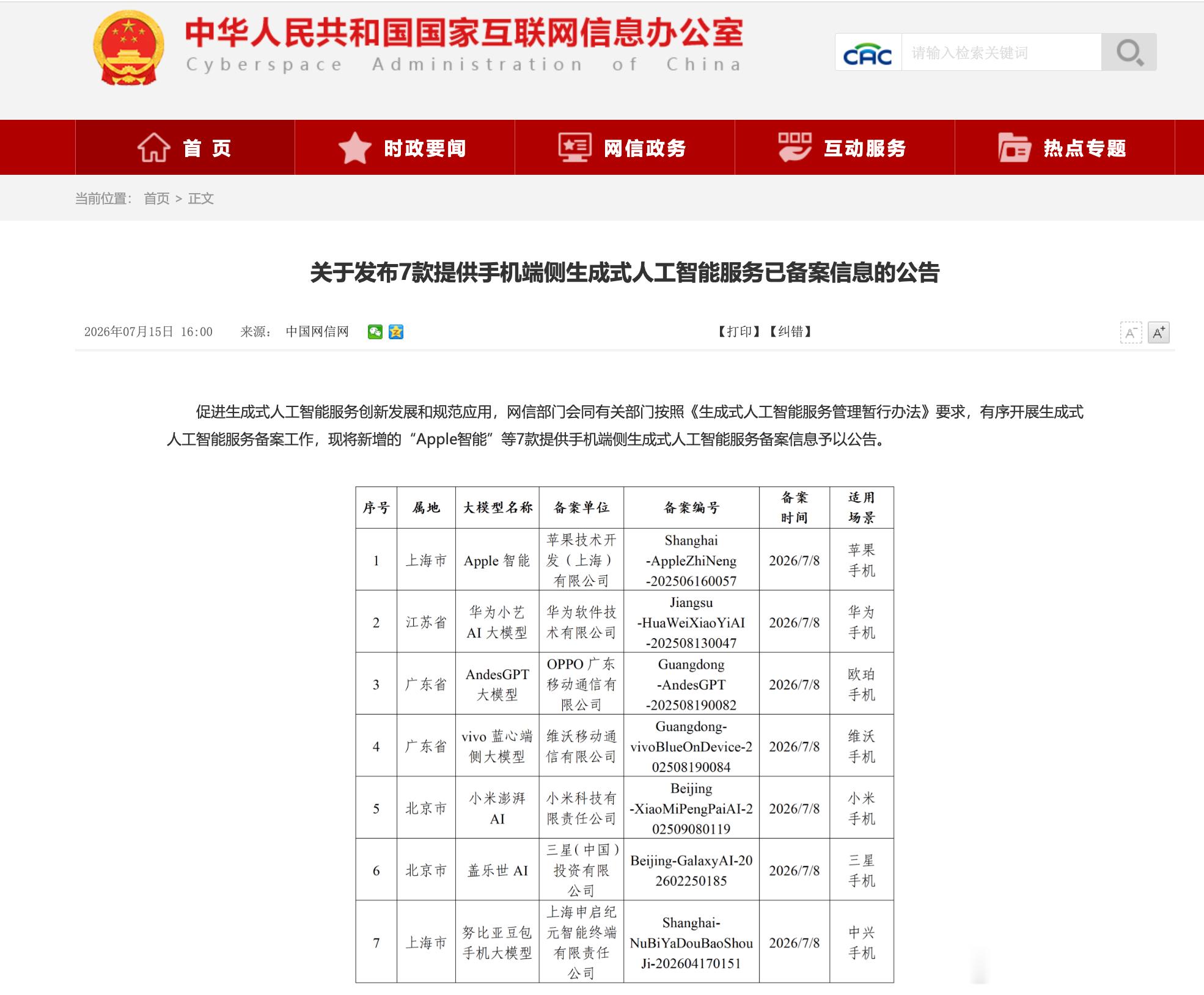Increase font size with A+ icon
Image resolution: width=1204 pixels, height=995 pixels.
[1158, 332]
